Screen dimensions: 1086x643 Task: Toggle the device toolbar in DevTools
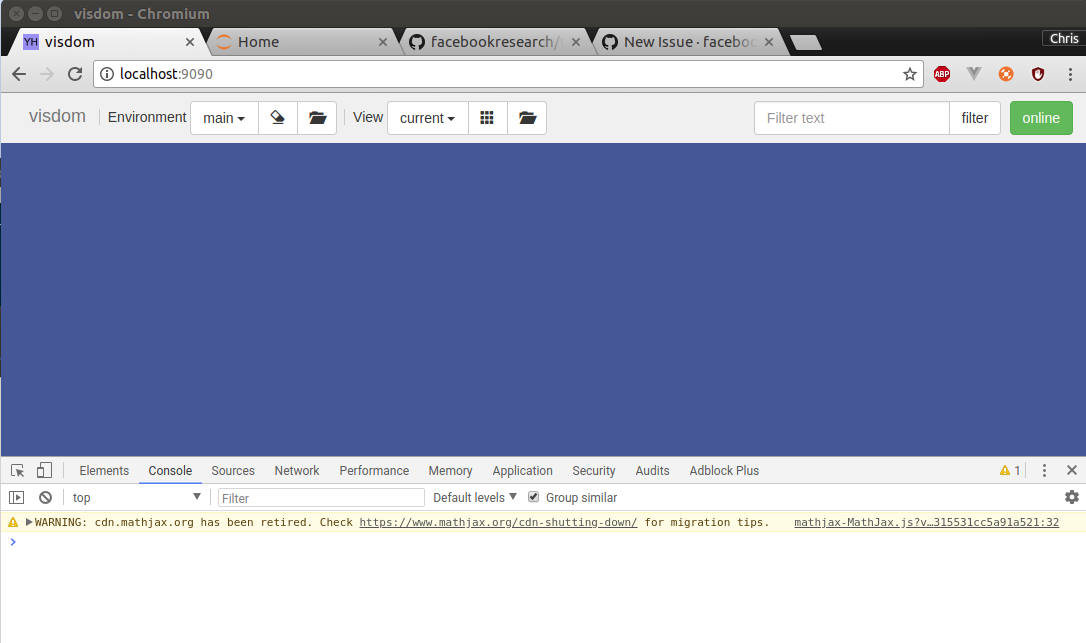click(43, 469)
